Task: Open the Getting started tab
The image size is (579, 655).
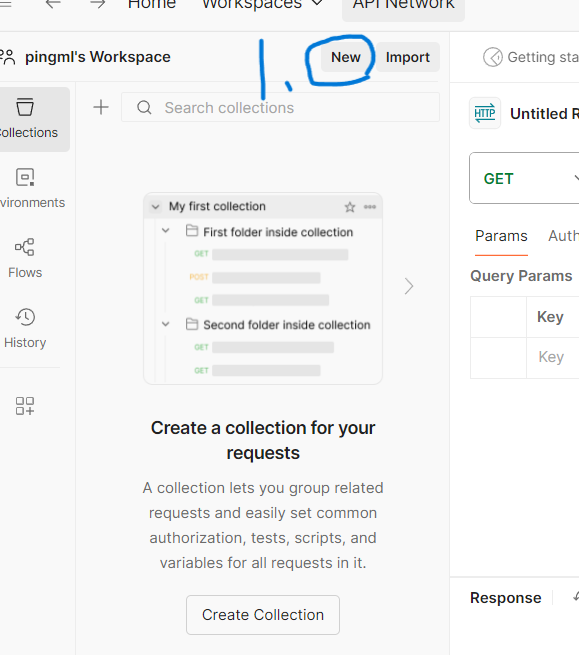Action: point(531,57)
